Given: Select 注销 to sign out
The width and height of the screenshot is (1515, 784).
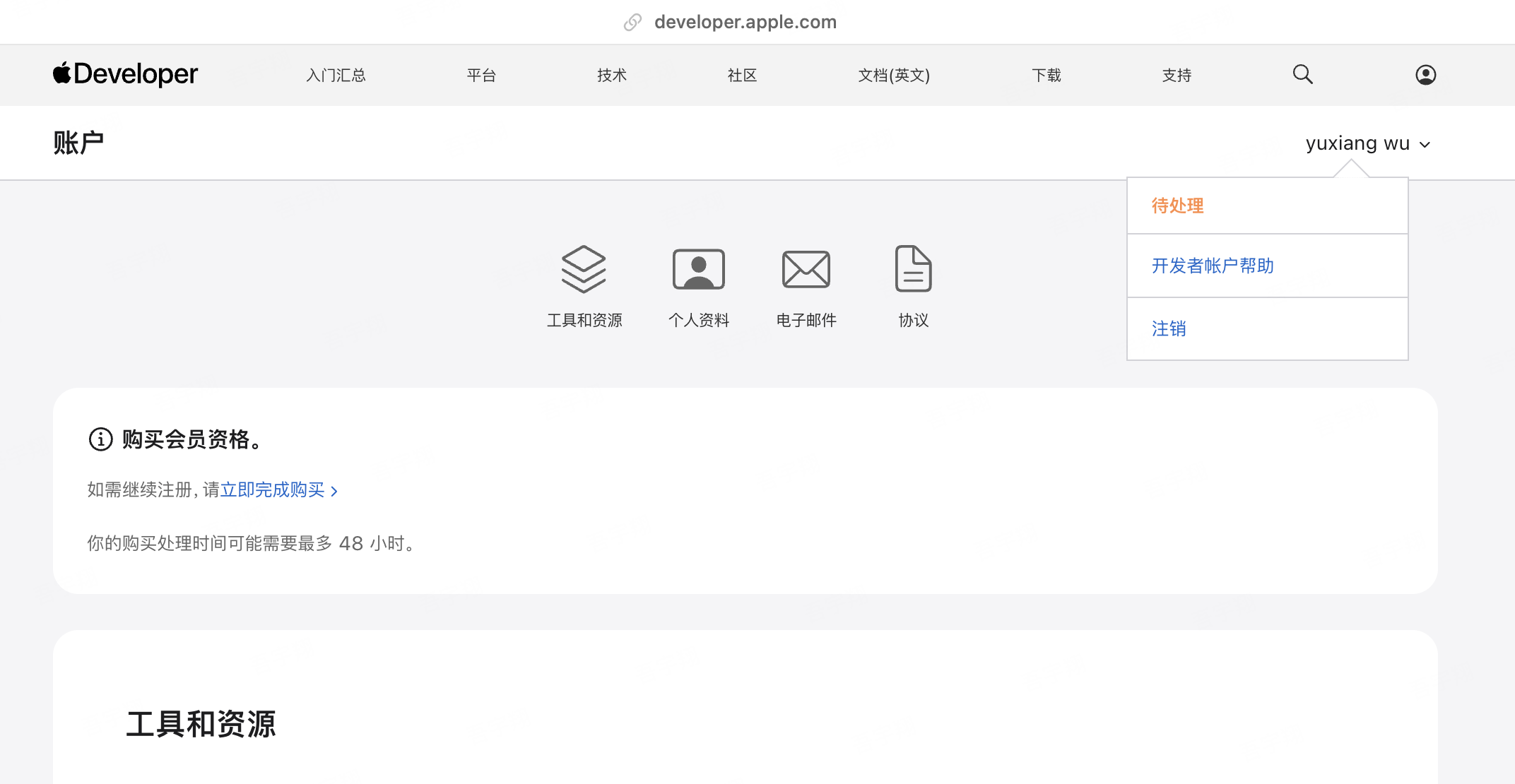Looking at the screenshot, I should 1168,328.
